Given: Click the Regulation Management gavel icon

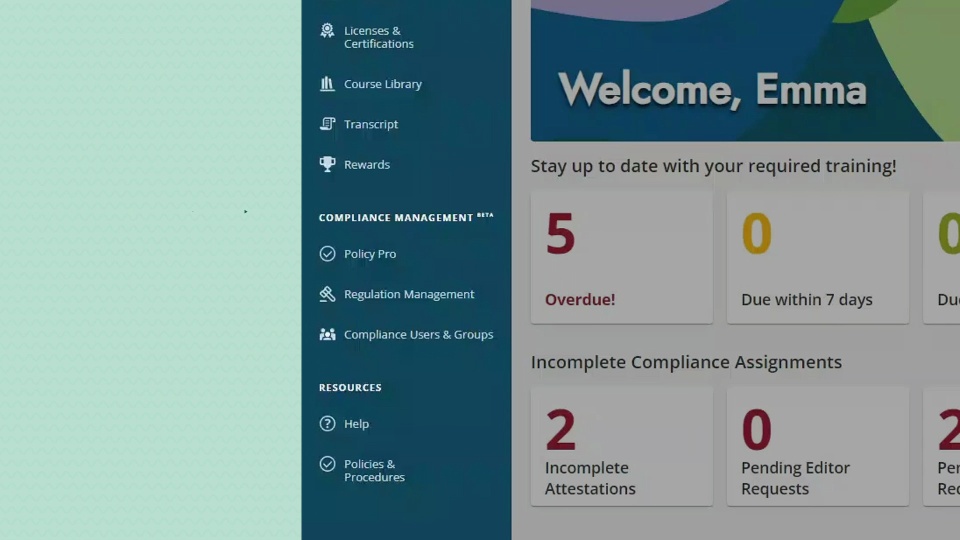Looking at the screenshot, I should (328, 294).
